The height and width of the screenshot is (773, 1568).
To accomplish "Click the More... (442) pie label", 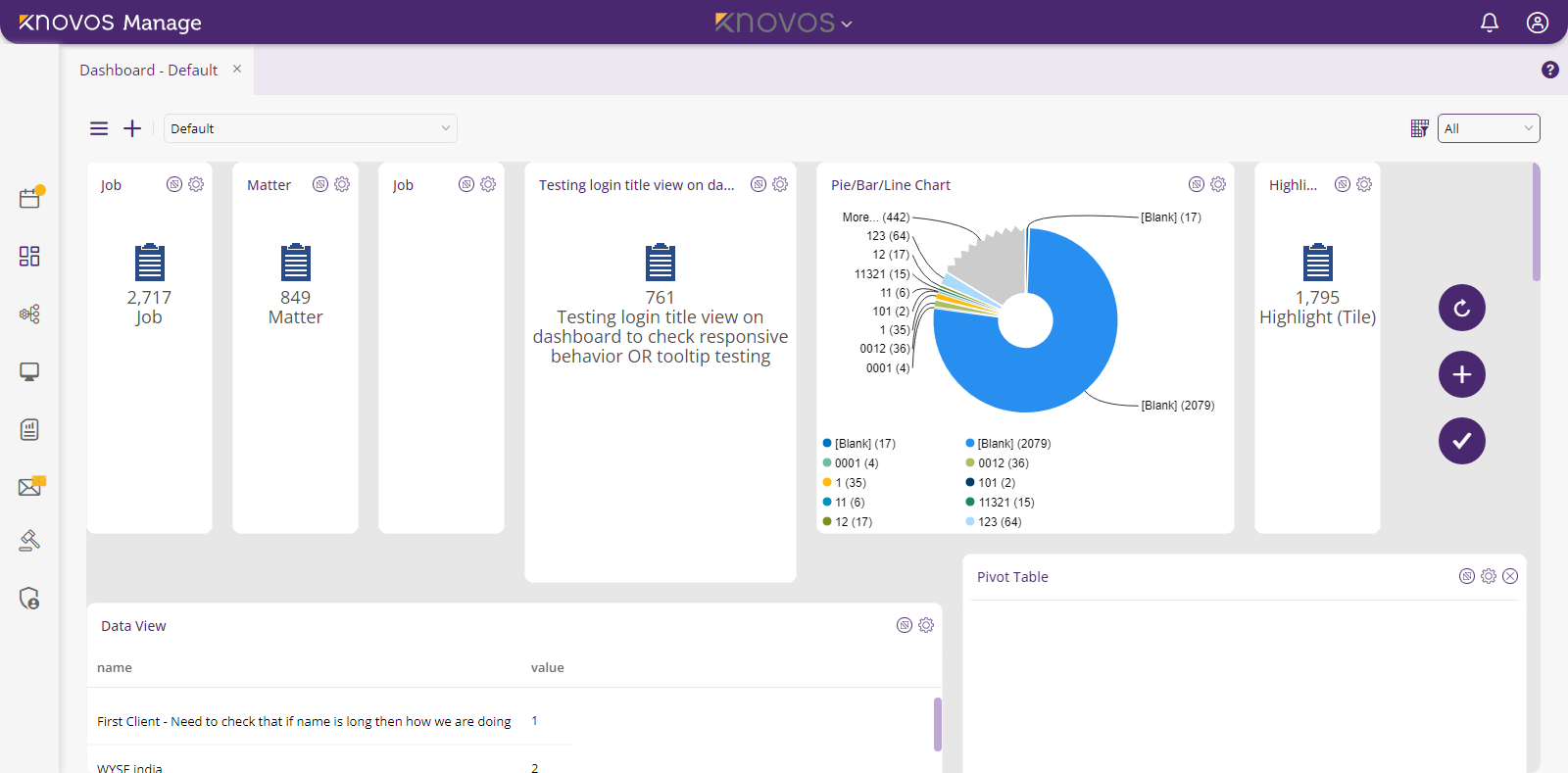I will pos(876,217).
